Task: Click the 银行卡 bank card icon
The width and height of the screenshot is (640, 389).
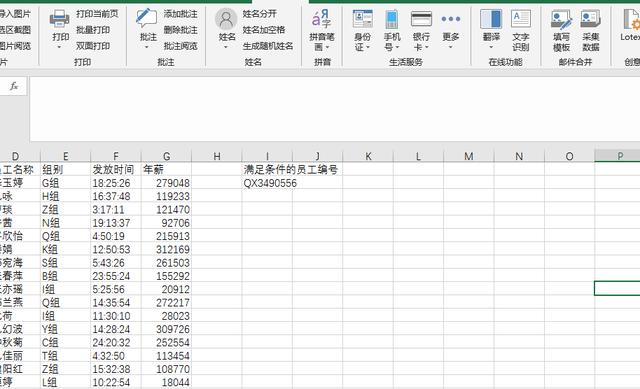Action: (421, 19)
